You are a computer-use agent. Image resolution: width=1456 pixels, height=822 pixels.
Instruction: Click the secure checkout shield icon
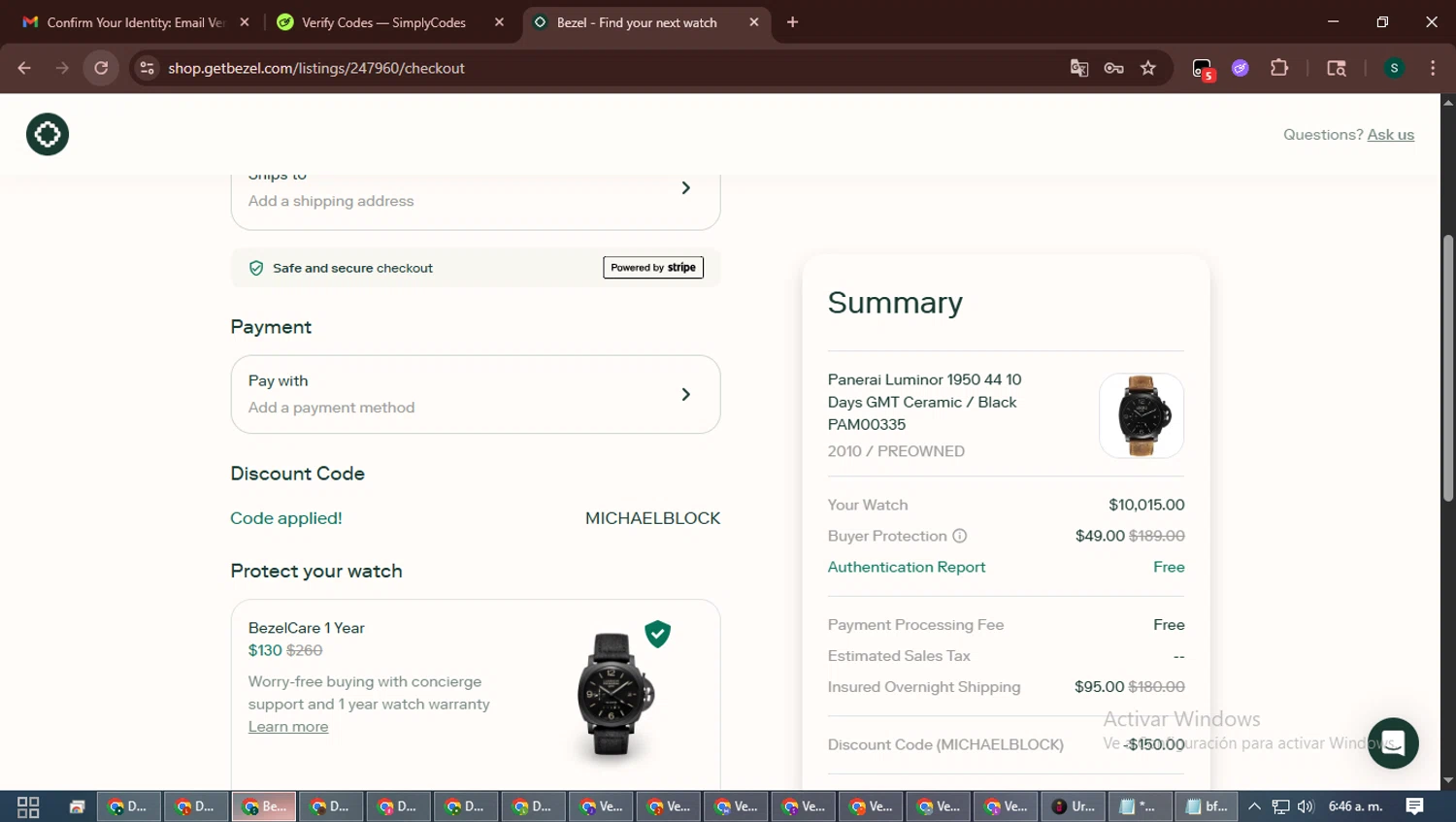[256, 268]
